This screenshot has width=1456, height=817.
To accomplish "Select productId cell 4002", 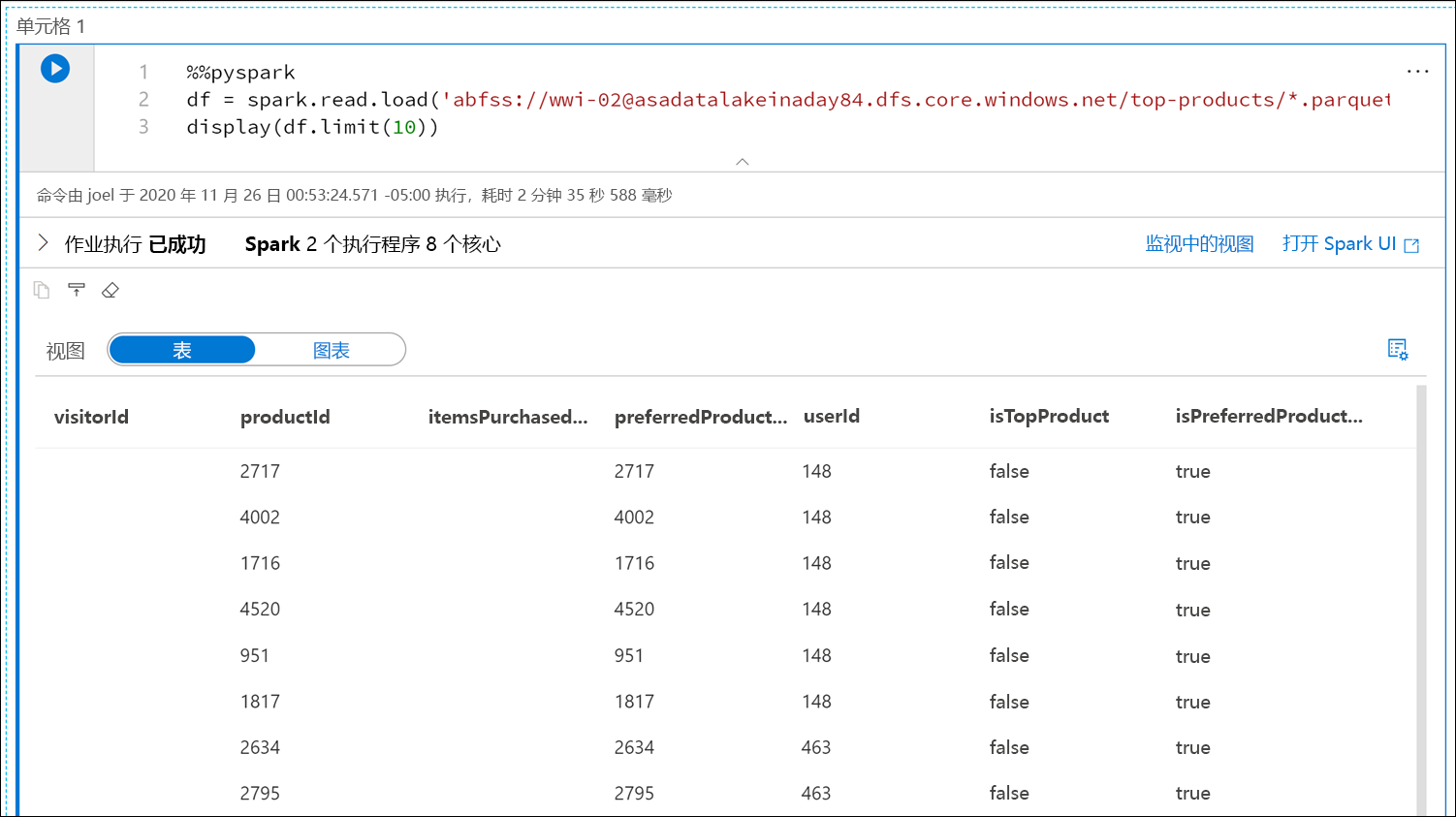I will pyautogui.click(x=260, y=518).
